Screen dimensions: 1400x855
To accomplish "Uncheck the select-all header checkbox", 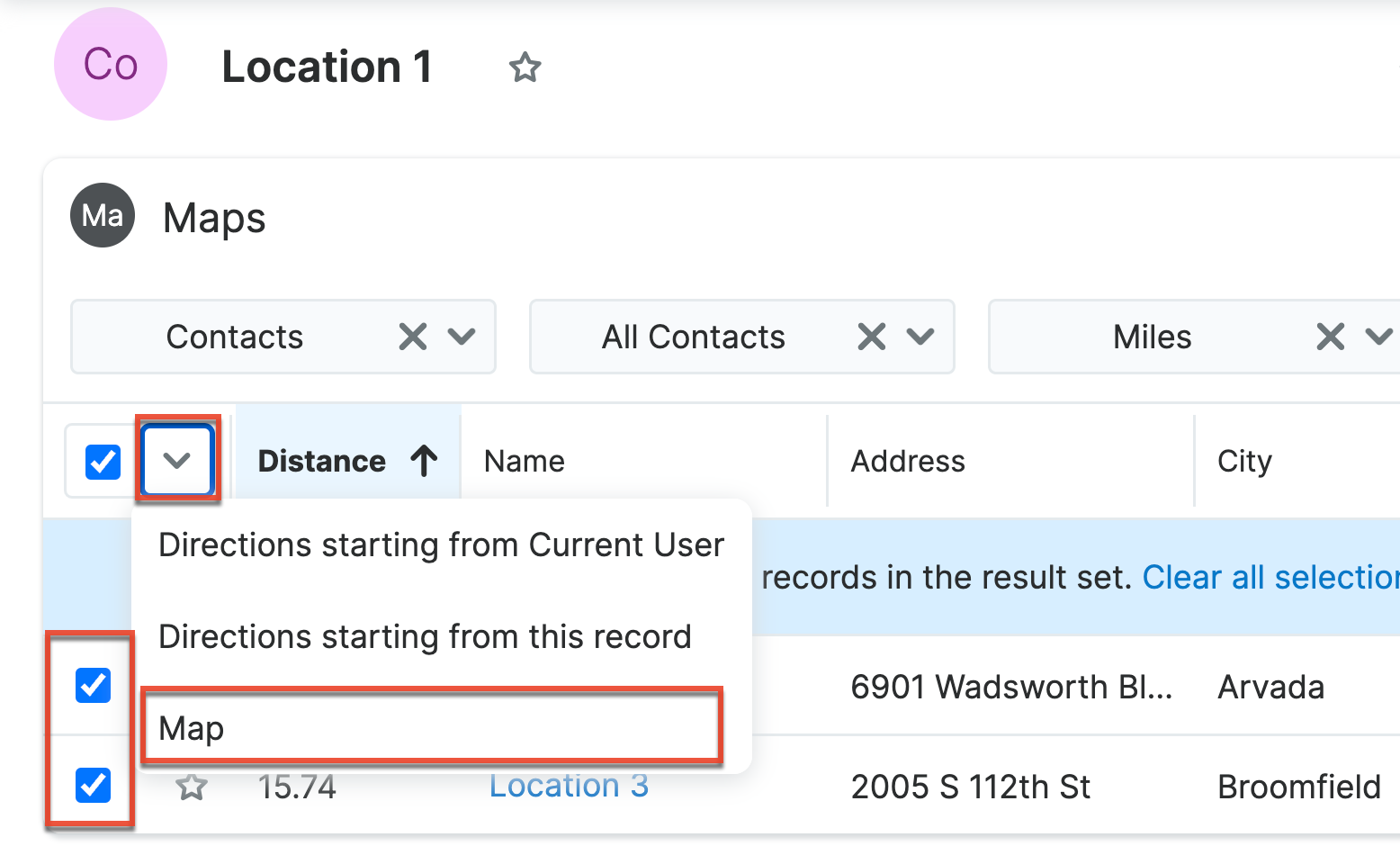I will click(103, 462).
